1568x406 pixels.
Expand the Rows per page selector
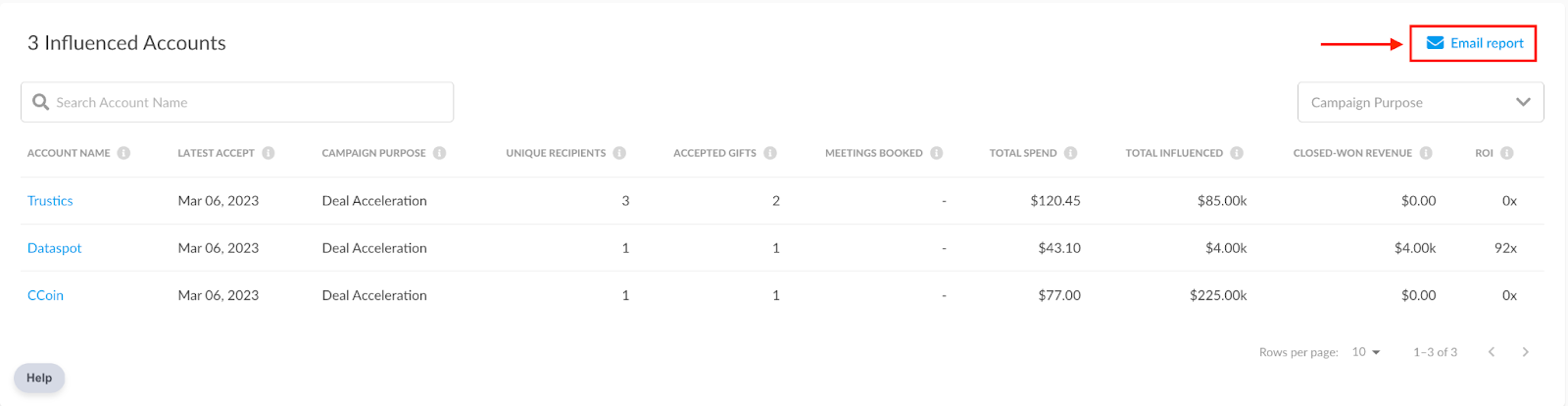click(1366, 352)
